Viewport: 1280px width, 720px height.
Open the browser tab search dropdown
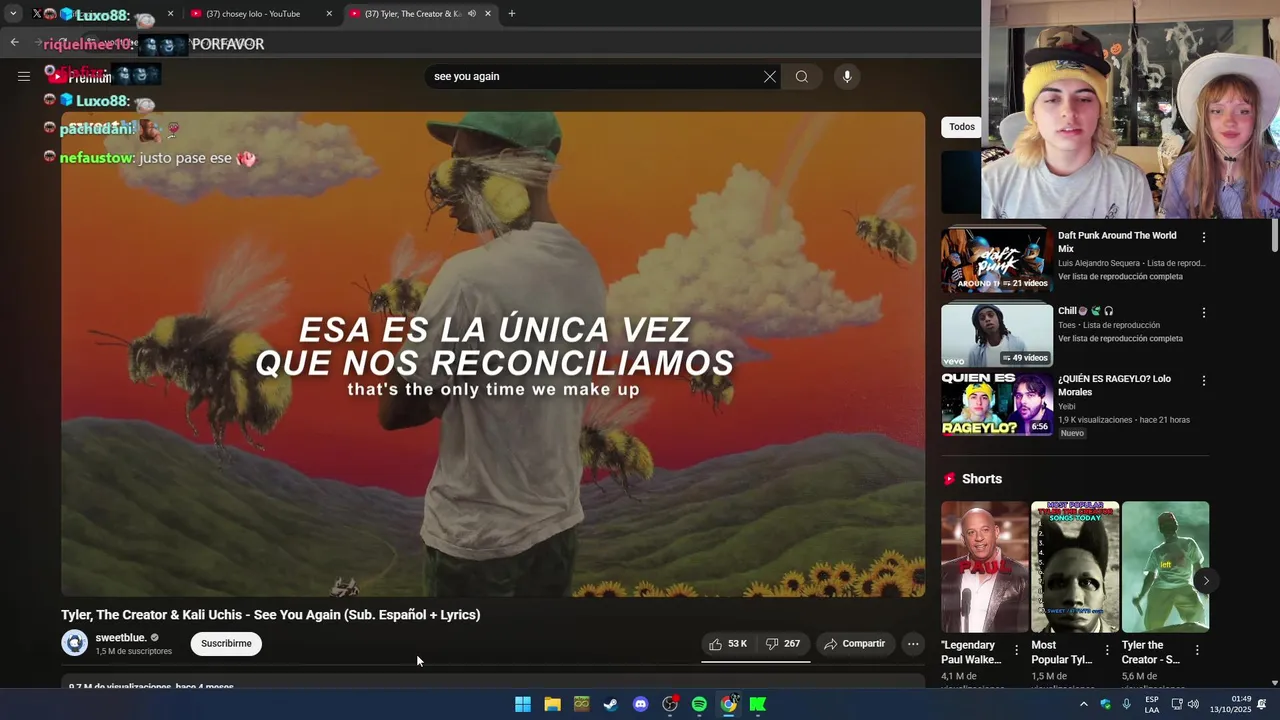click(x=13, y=14)
